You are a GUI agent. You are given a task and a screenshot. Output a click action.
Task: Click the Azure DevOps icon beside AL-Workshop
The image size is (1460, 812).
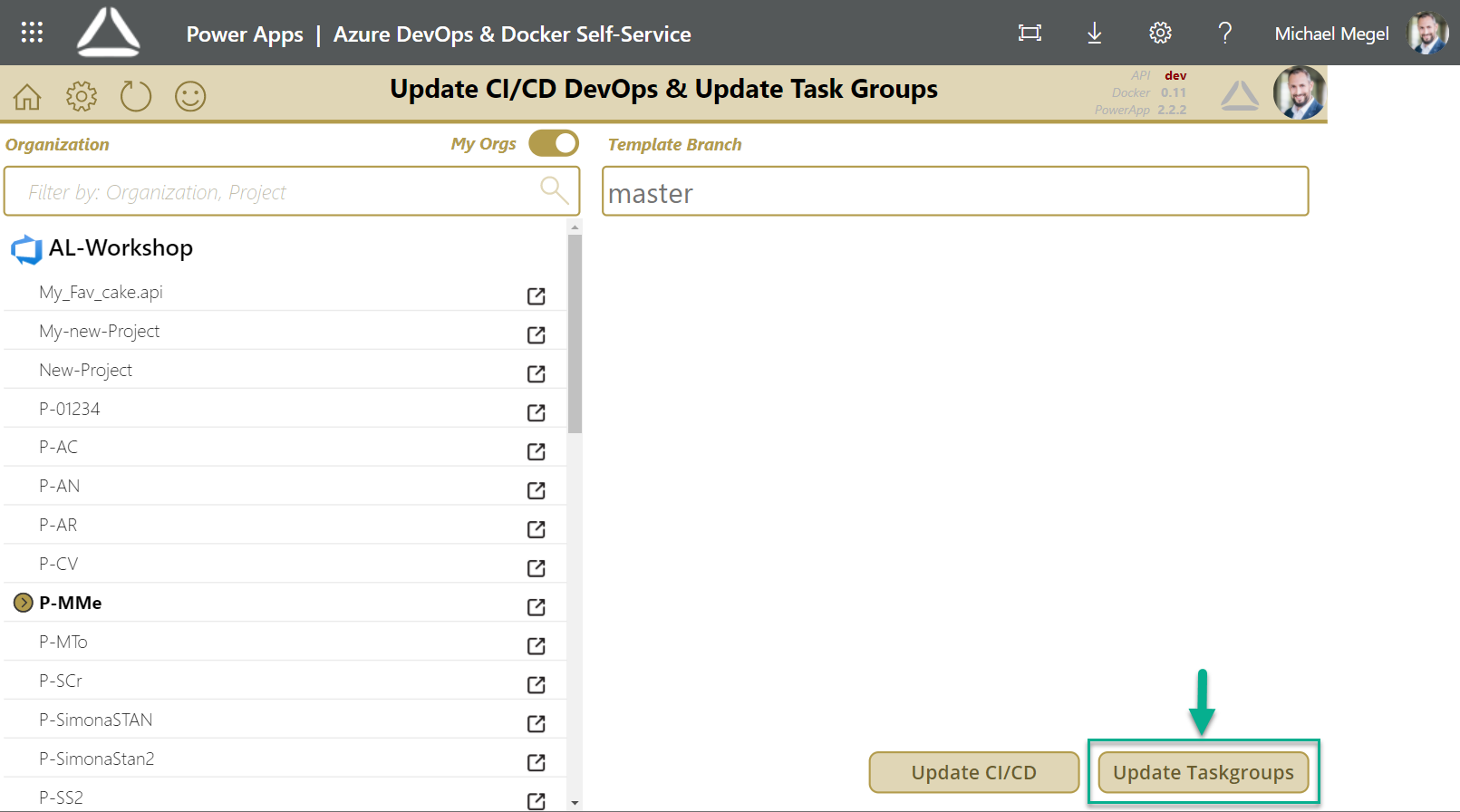[26, 249]
